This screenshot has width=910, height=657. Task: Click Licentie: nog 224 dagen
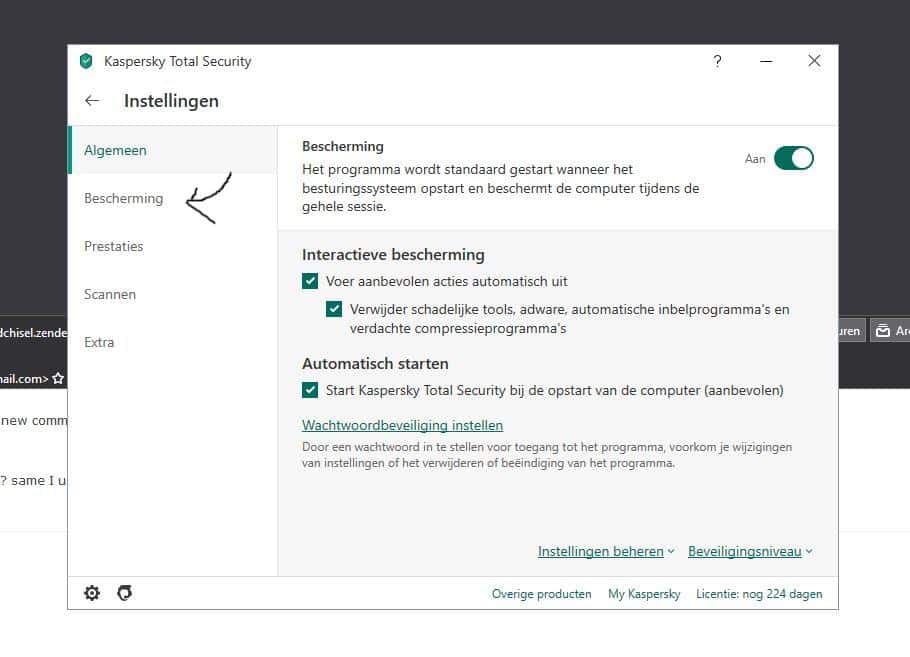tap(759, 594)
